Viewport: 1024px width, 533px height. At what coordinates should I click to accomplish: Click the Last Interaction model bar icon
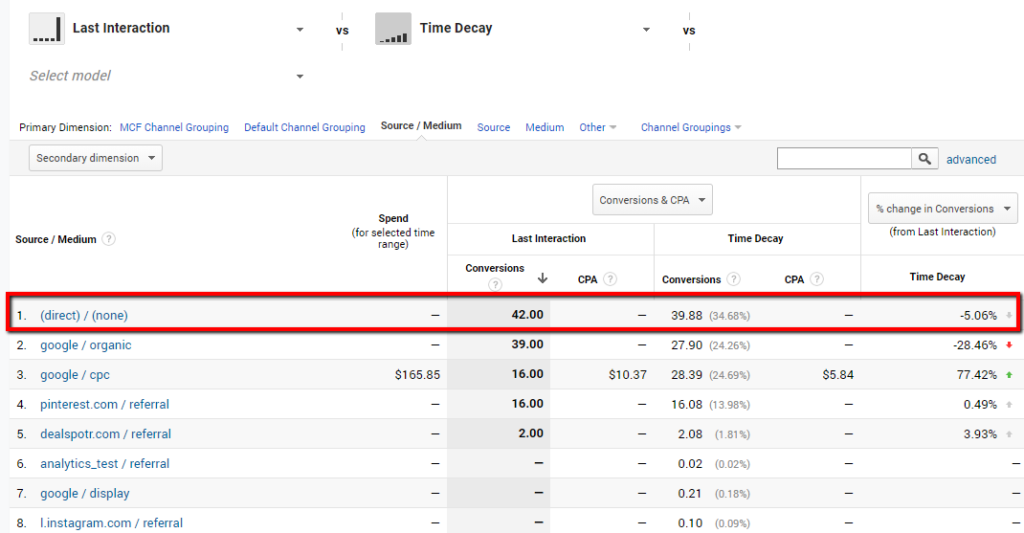[46, 29]
